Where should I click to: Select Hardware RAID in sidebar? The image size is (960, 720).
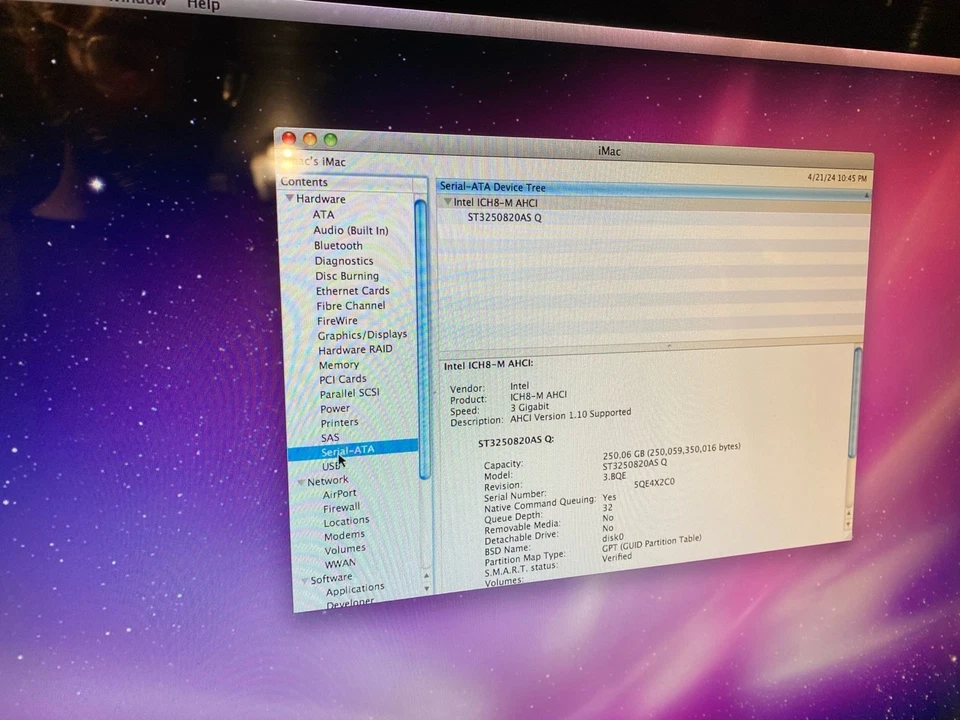click(x=355, y=349)
